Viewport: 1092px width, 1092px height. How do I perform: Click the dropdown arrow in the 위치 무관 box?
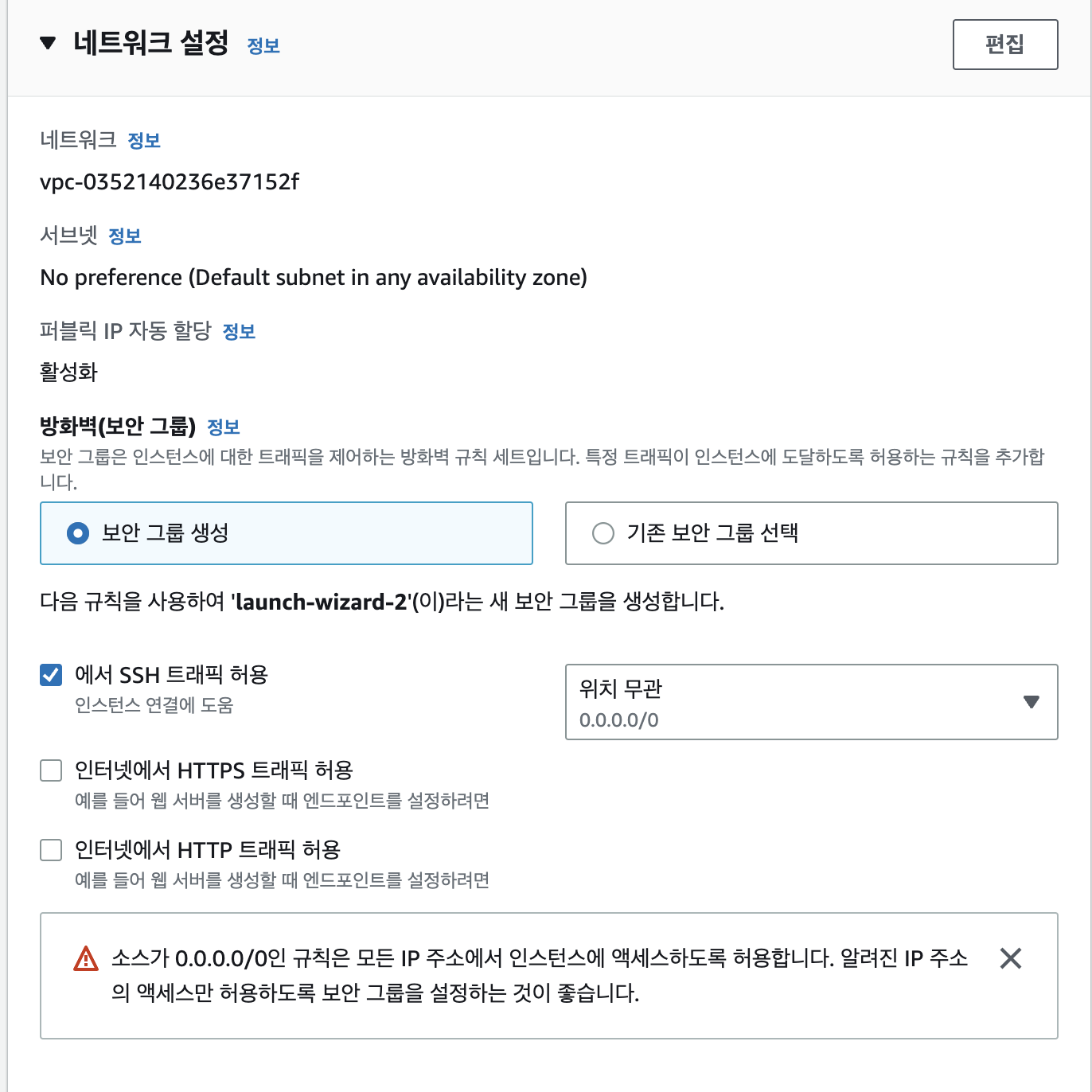(x=1032, y=702)
